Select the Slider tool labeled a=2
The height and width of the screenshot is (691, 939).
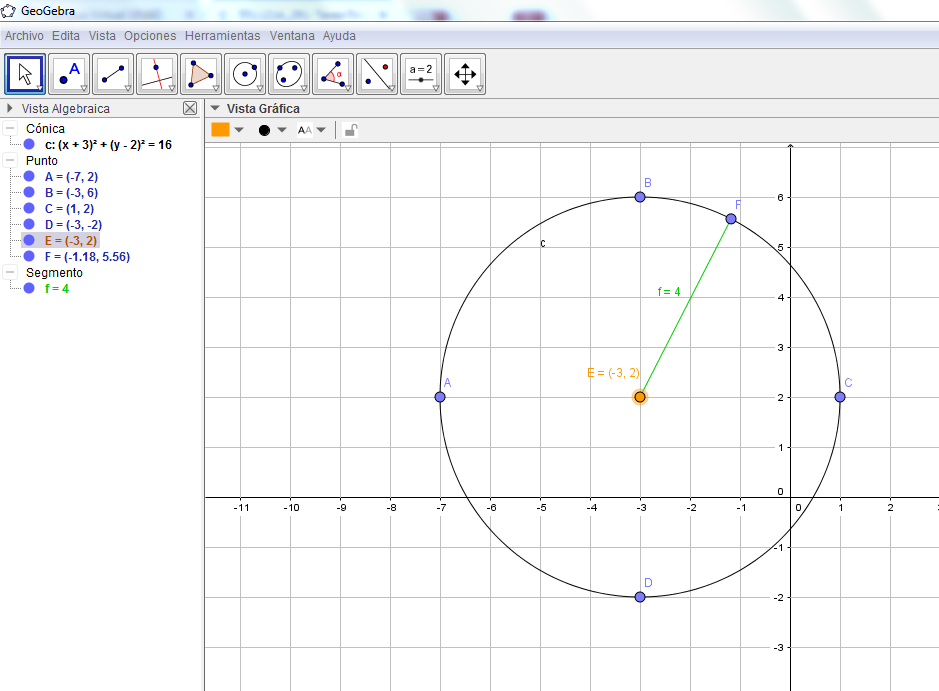(420, 73)
